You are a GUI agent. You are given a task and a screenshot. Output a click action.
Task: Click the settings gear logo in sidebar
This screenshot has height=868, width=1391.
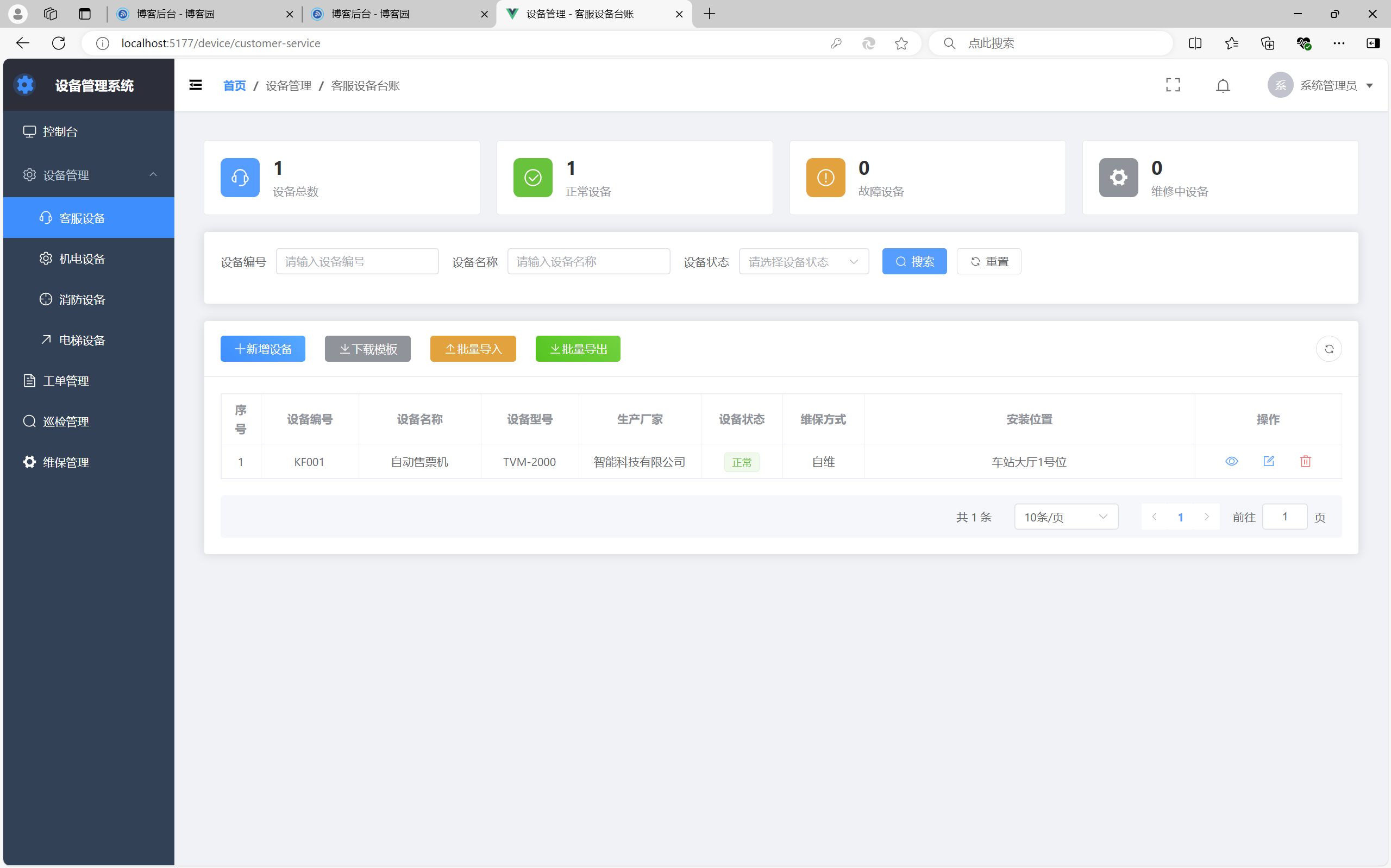click(24, 85)
